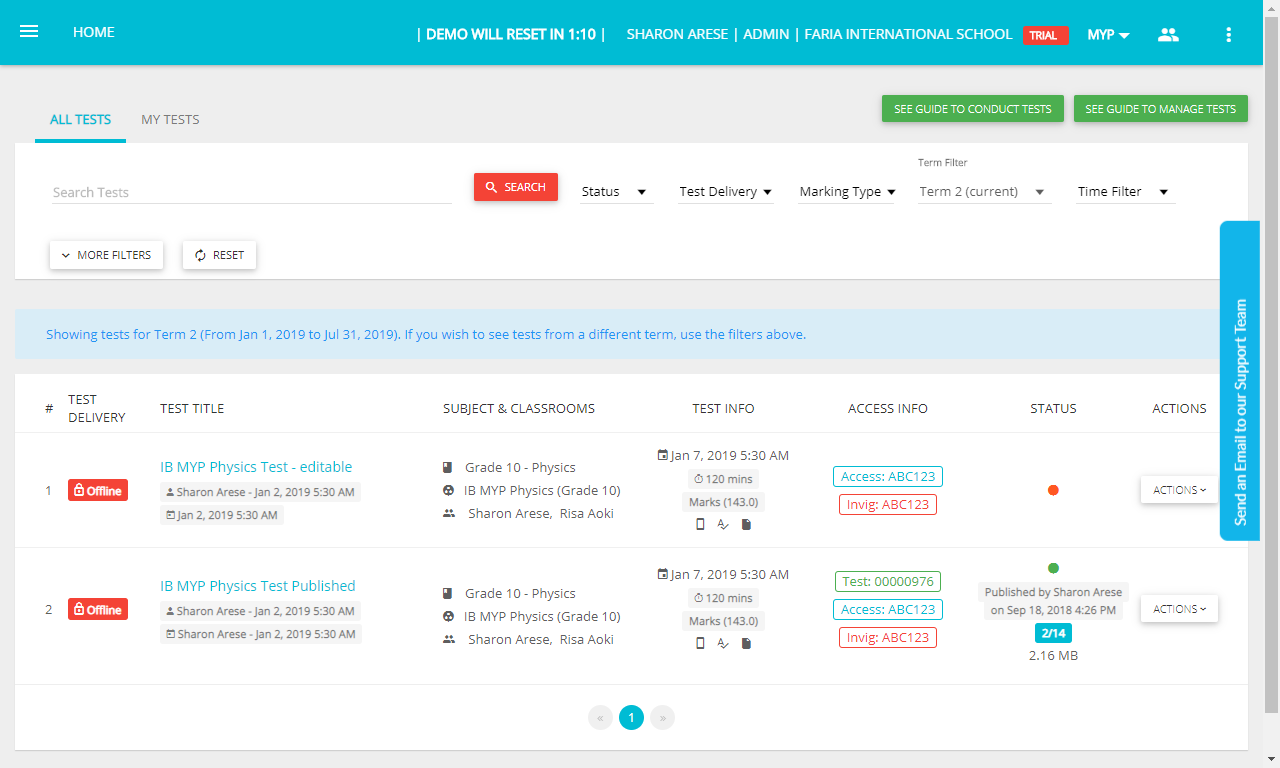Viewport: 1280px width, 768px height.
Task: Select the ALL TESTS tab
Action: coord(80,120)
